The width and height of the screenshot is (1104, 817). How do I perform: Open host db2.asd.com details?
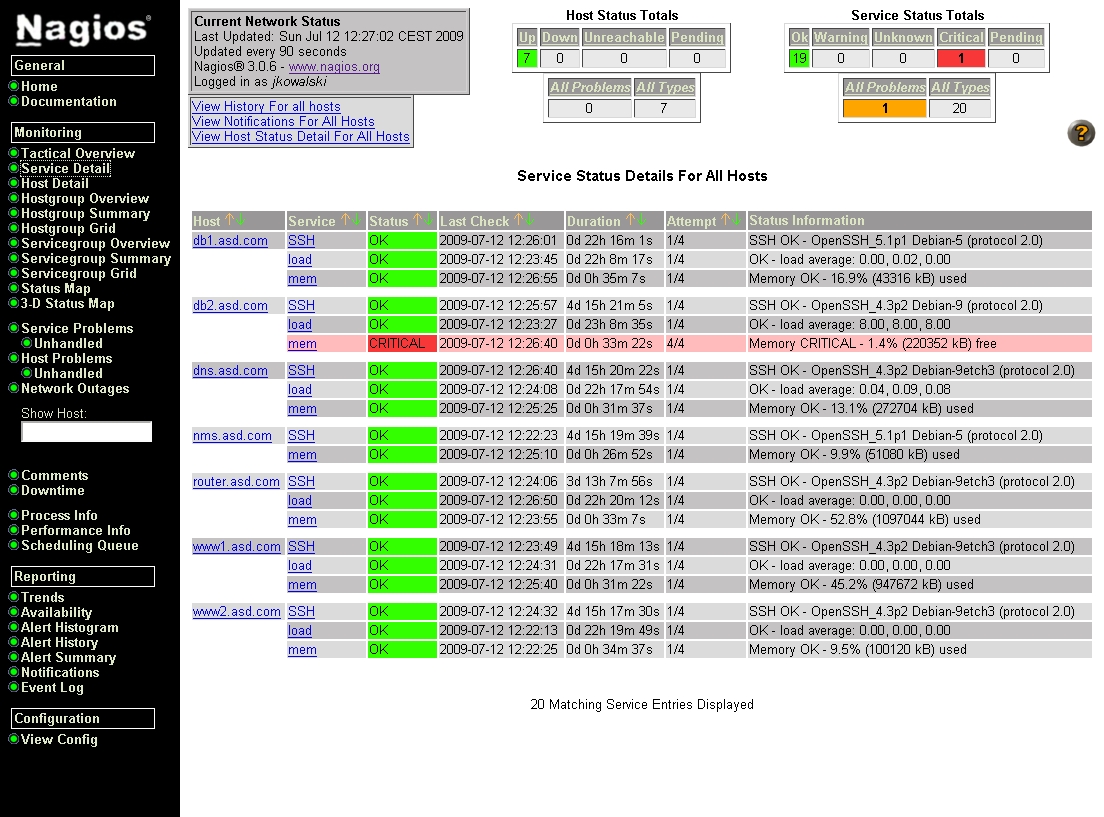[x=230, y=306]
